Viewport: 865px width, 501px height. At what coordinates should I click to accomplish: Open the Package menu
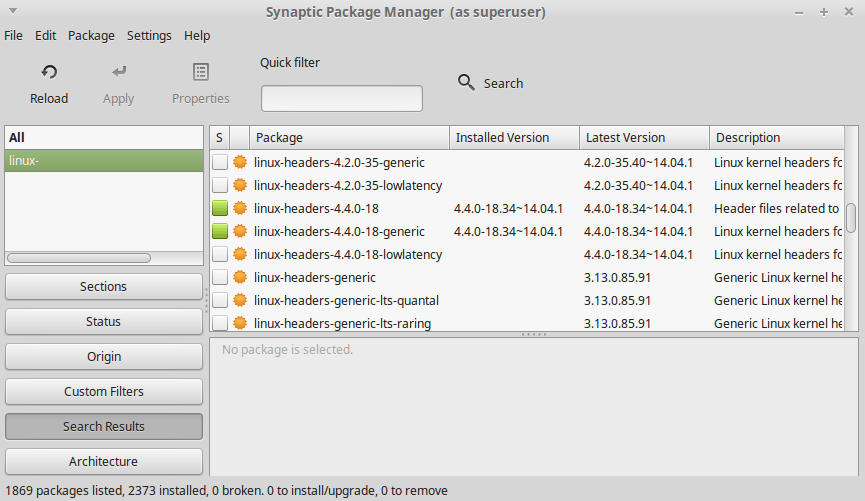pyautogui.click(x=91, y=35)
